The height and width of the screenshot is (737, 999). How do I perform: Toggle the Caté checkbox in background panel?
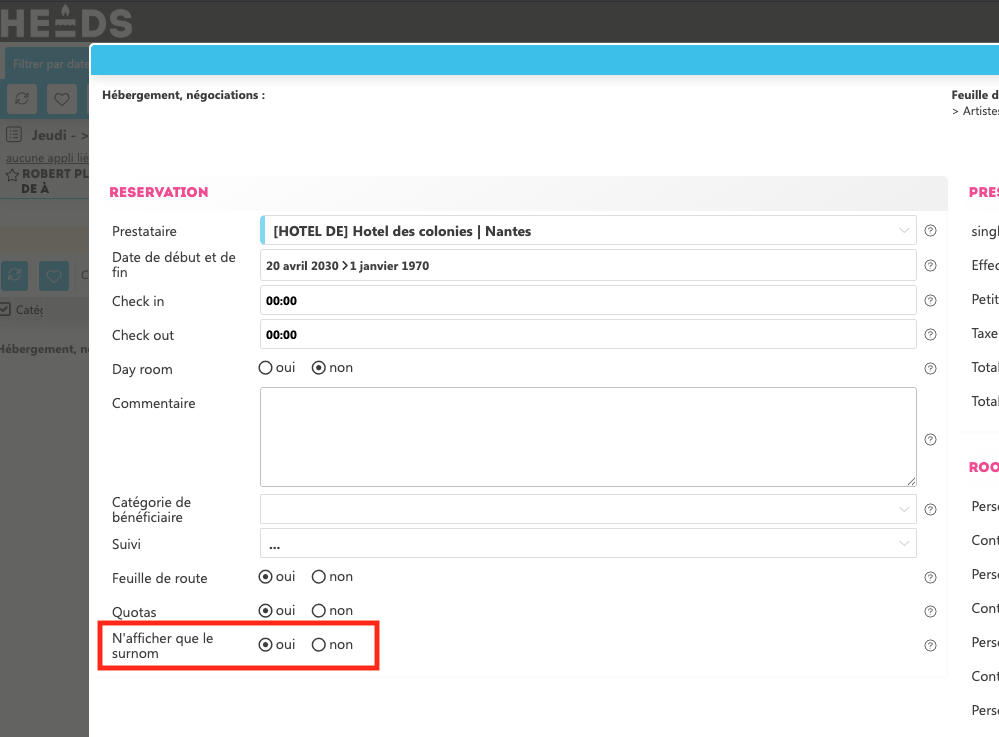pos(5,310)
